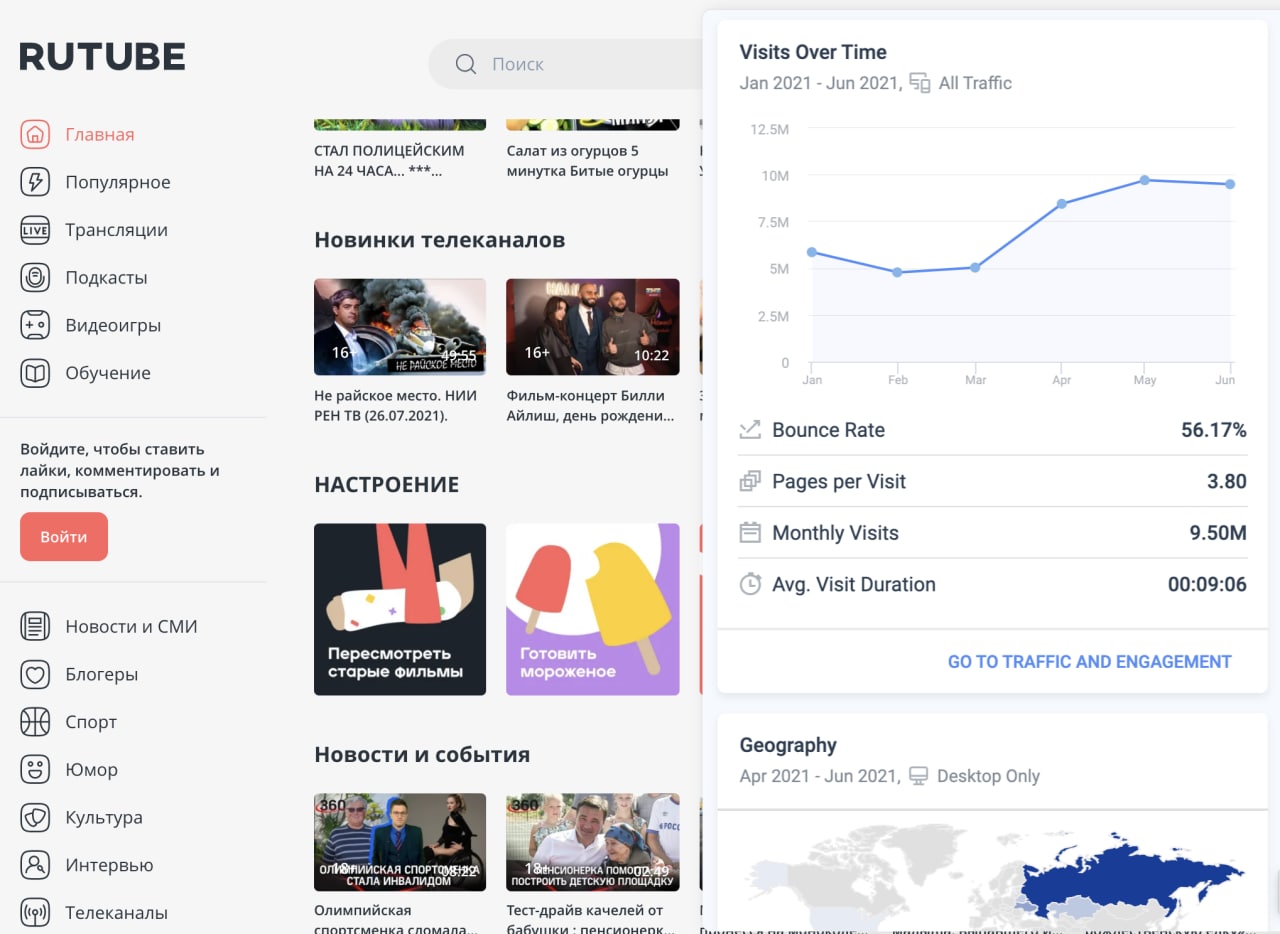Click the Bounce Rate chart icon
The height and width of the screenshot is (934, 1280).
[750, 430]
